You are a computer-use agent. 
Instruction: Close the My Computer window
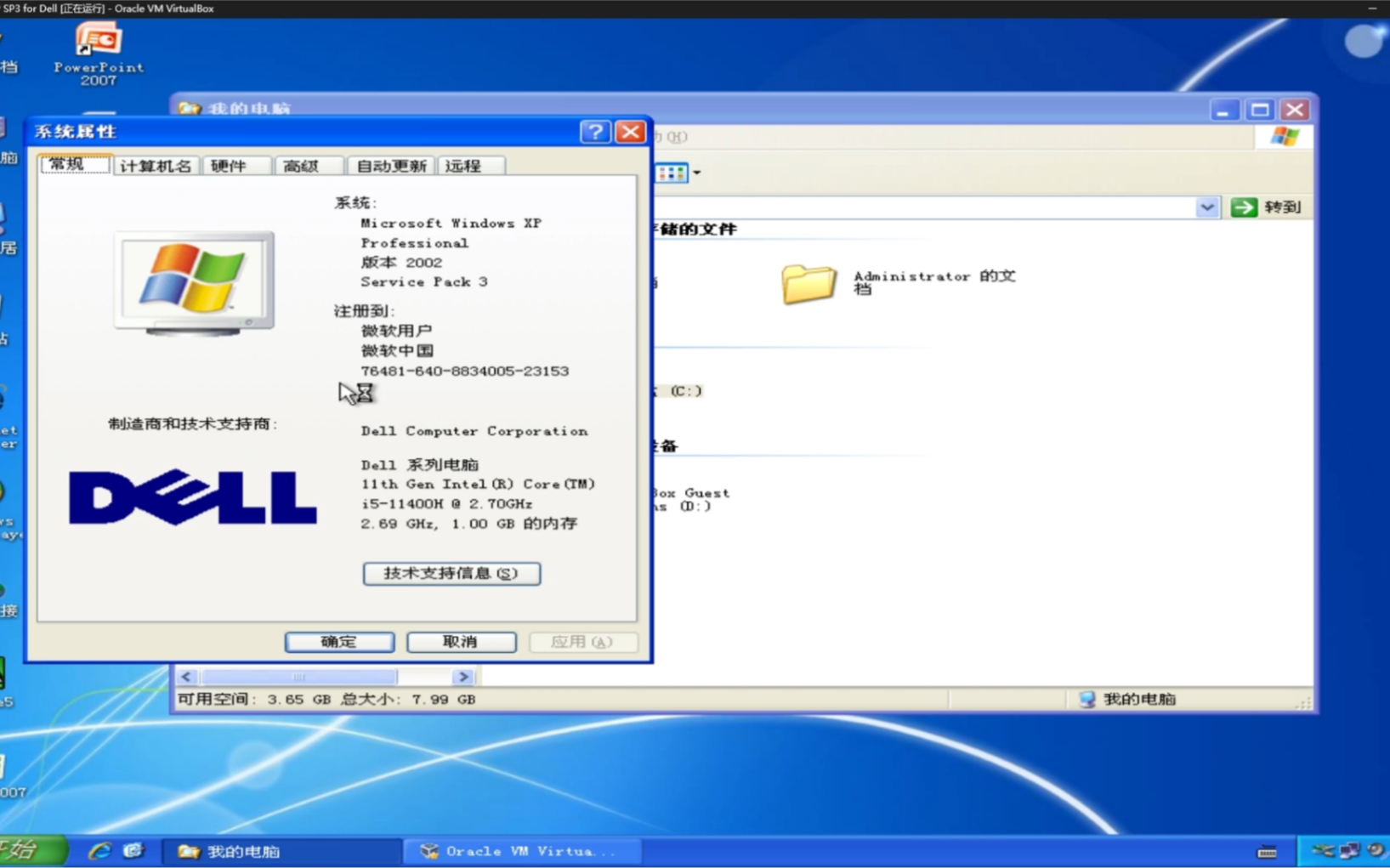click(1295, 110)
